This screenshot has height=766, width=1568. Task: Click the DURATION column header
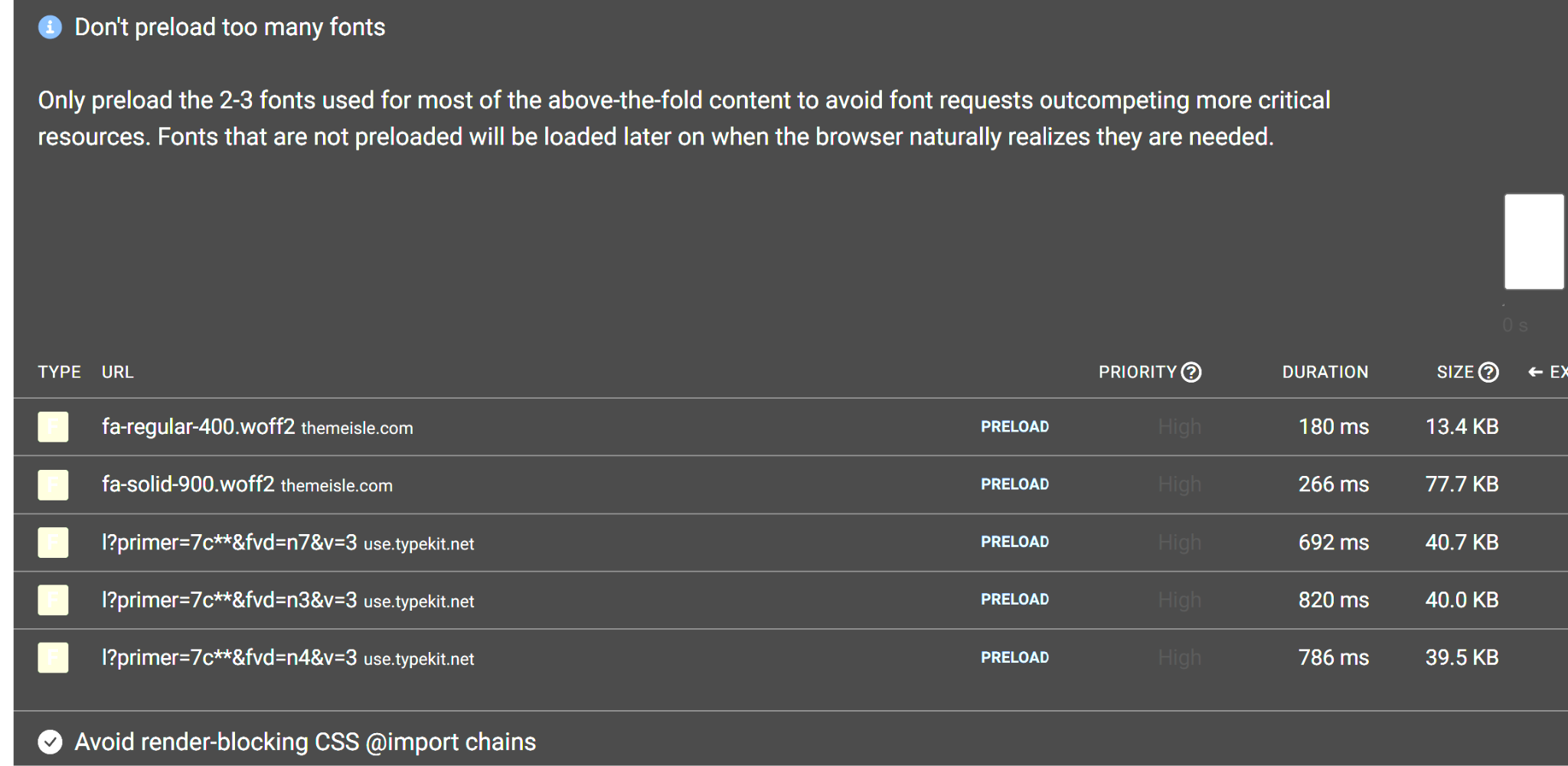[1325, 372]
